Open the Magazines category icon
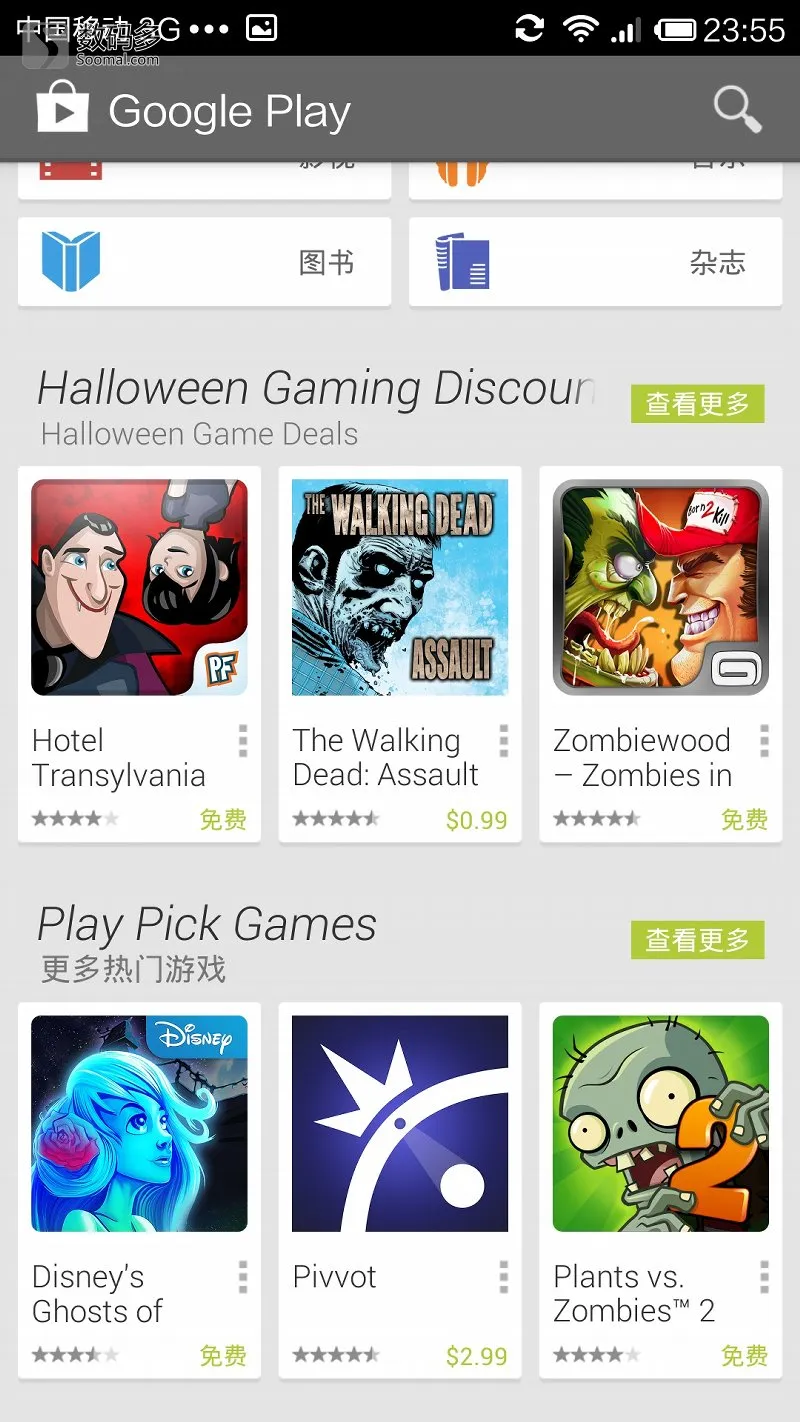The image size is (800, 1422). point(462,262)
